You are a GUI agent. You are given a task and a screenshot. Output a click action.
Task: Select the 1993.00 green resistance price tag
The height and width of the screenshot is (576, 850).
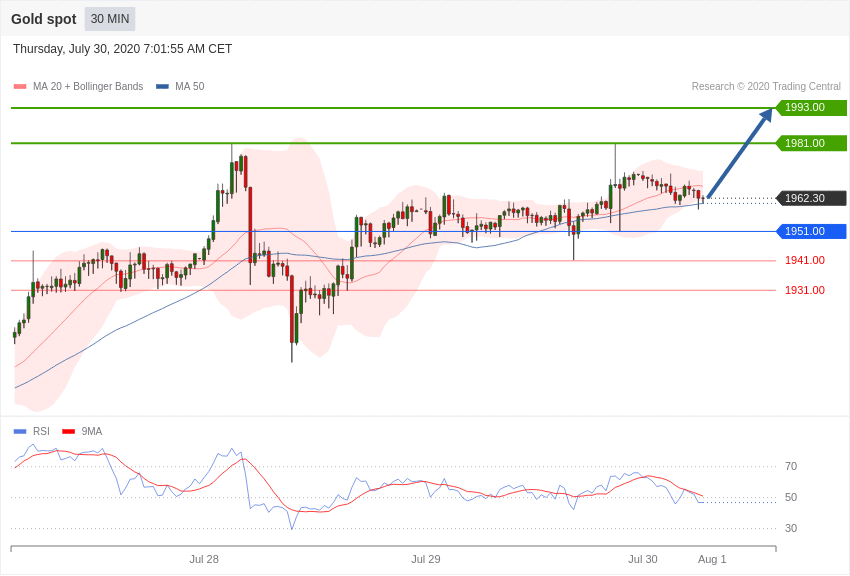[x=812, y=107]
